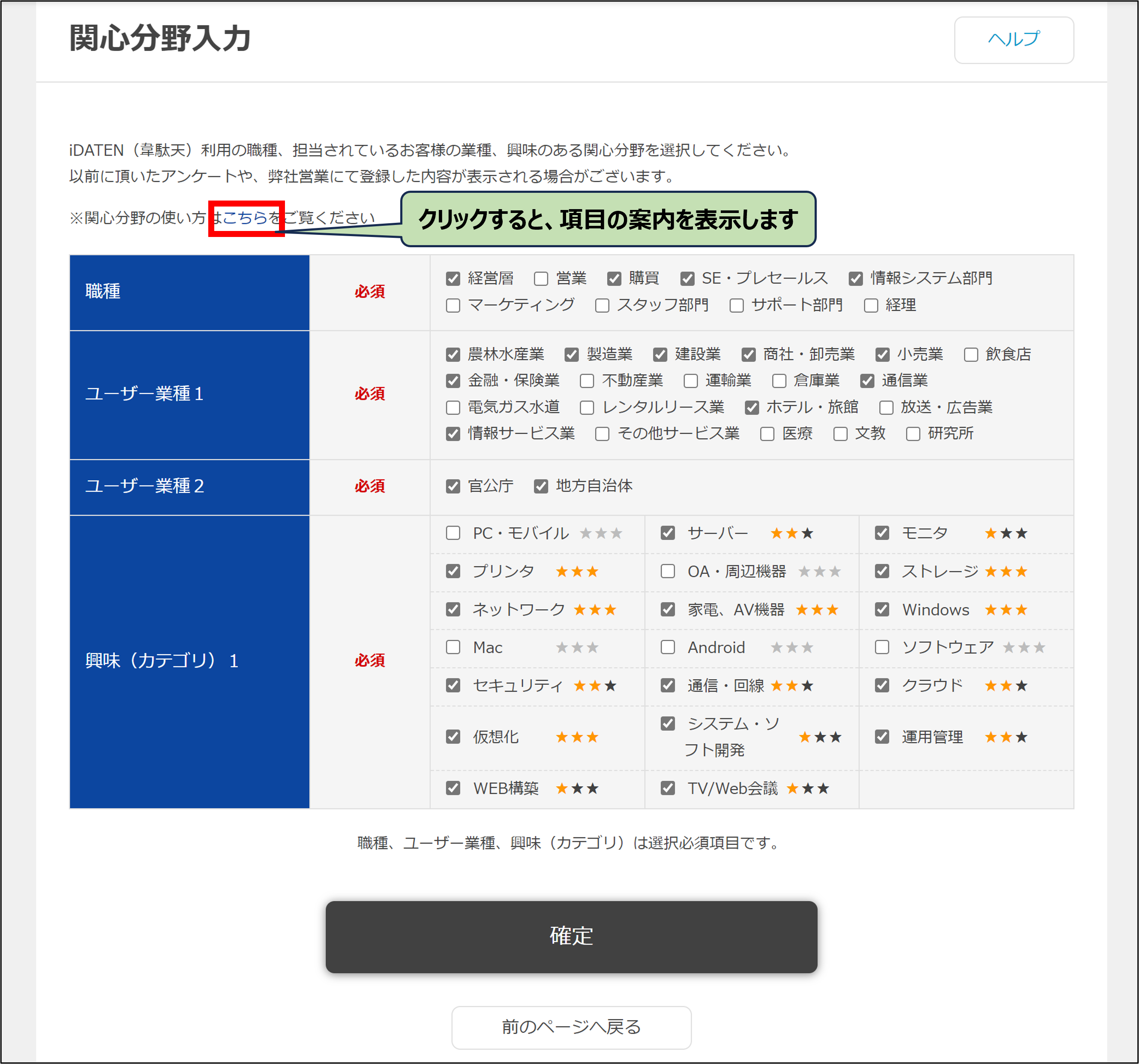Click the ヘルプ help button
The height and width of the screenshot is (1064, 1139).
[x=1013, y=39]
